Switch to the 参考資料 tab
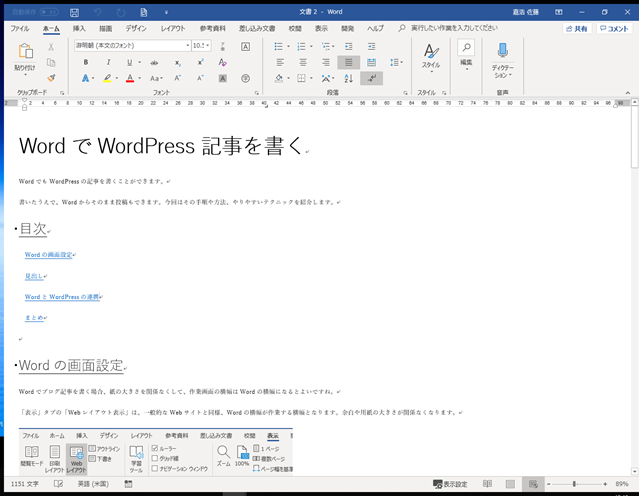This screenshot has width=639, height=496. click(212, 29)
